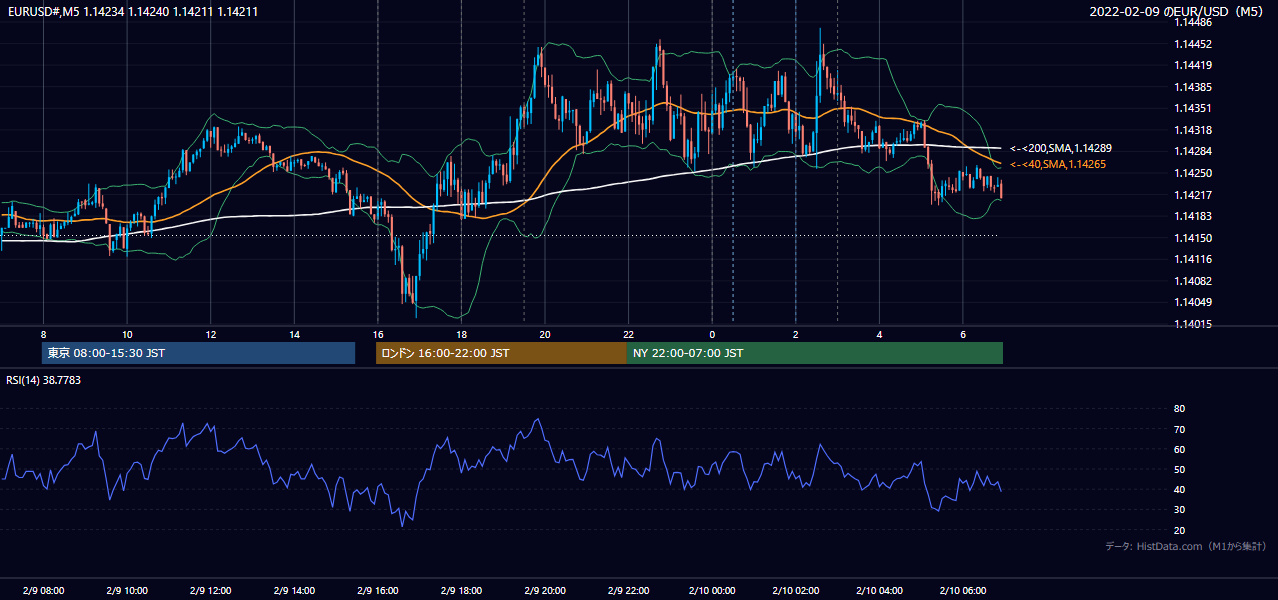
Task: Click price axis value 1.14351
Action: point(1193,108)
